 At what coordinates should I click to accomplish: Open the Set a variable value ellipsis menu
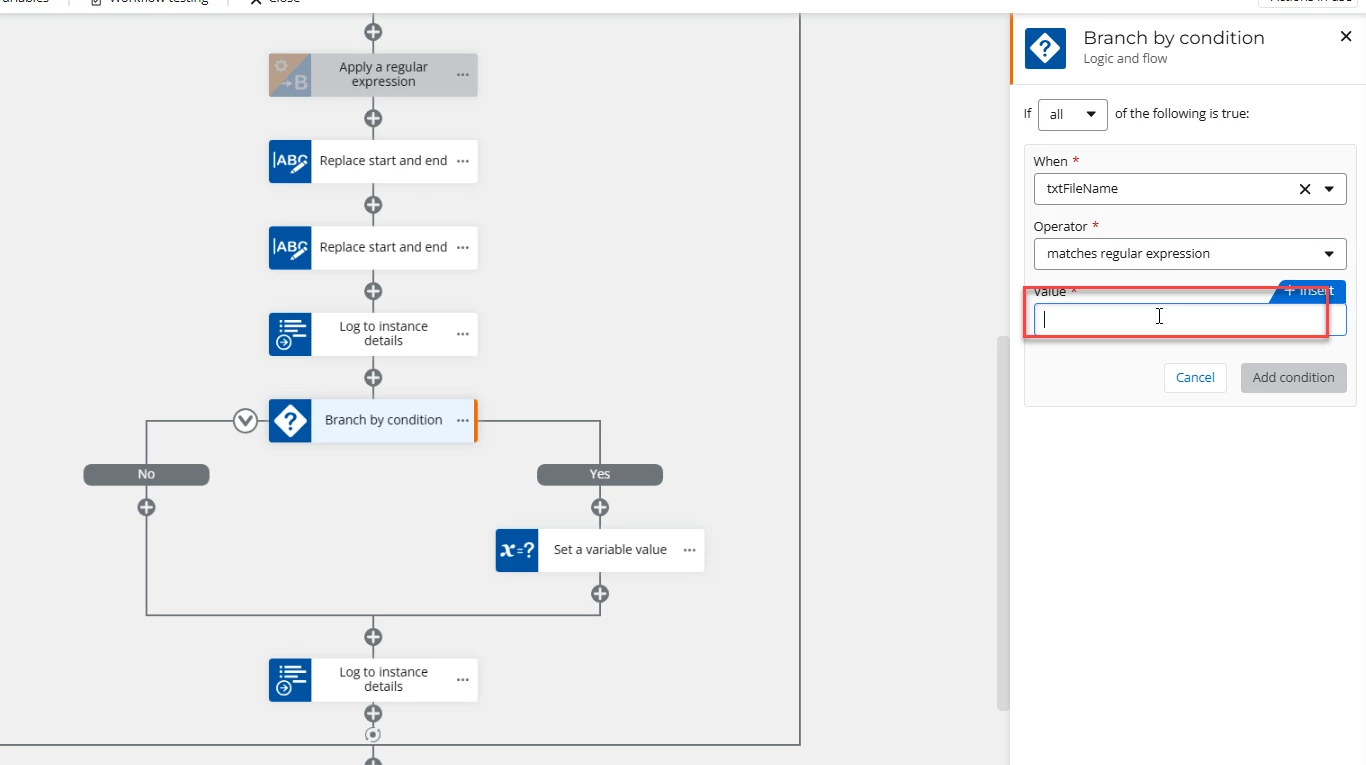(689, 550)
